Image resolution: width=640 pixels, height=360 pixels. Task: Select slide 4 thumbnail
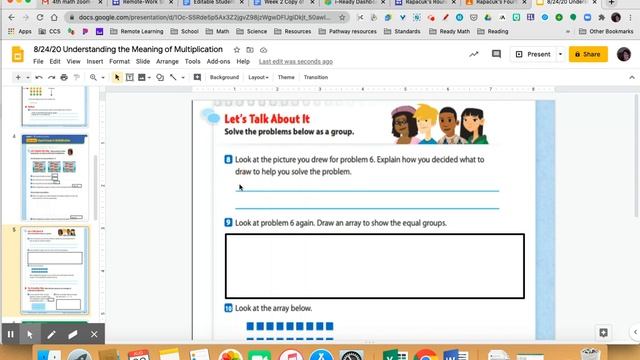click(54, 178)
